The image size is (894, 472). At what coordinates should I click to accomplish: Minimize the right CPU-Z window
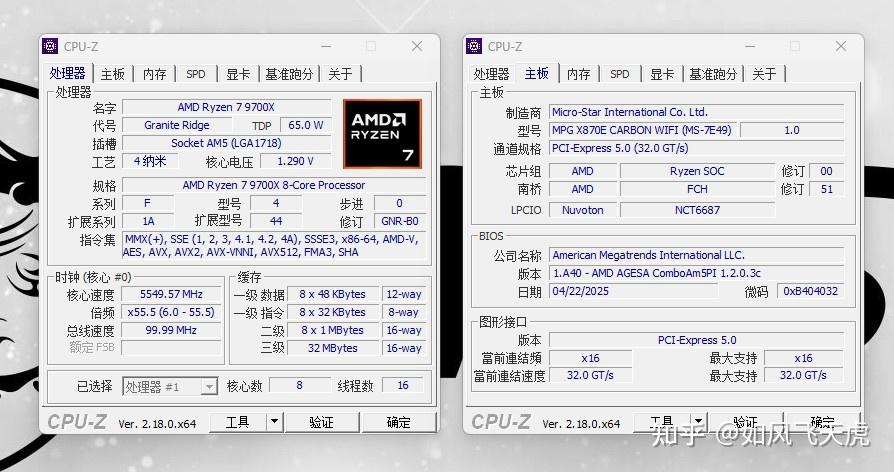click(x=750, y=46)
